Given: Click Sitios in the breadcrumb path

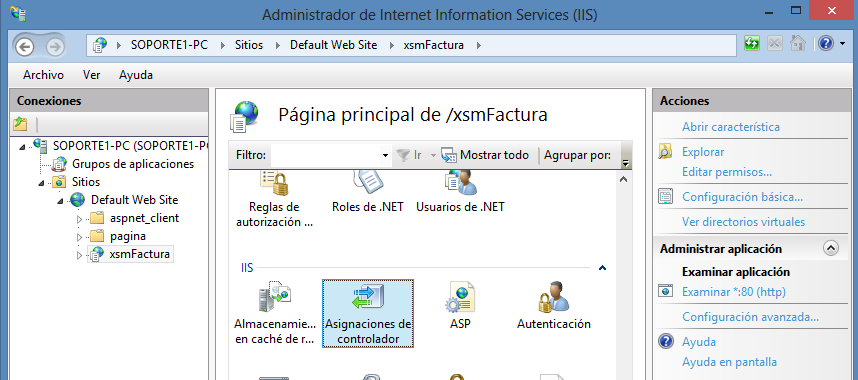Looking at the screenshot, I should tap(249, 45).
